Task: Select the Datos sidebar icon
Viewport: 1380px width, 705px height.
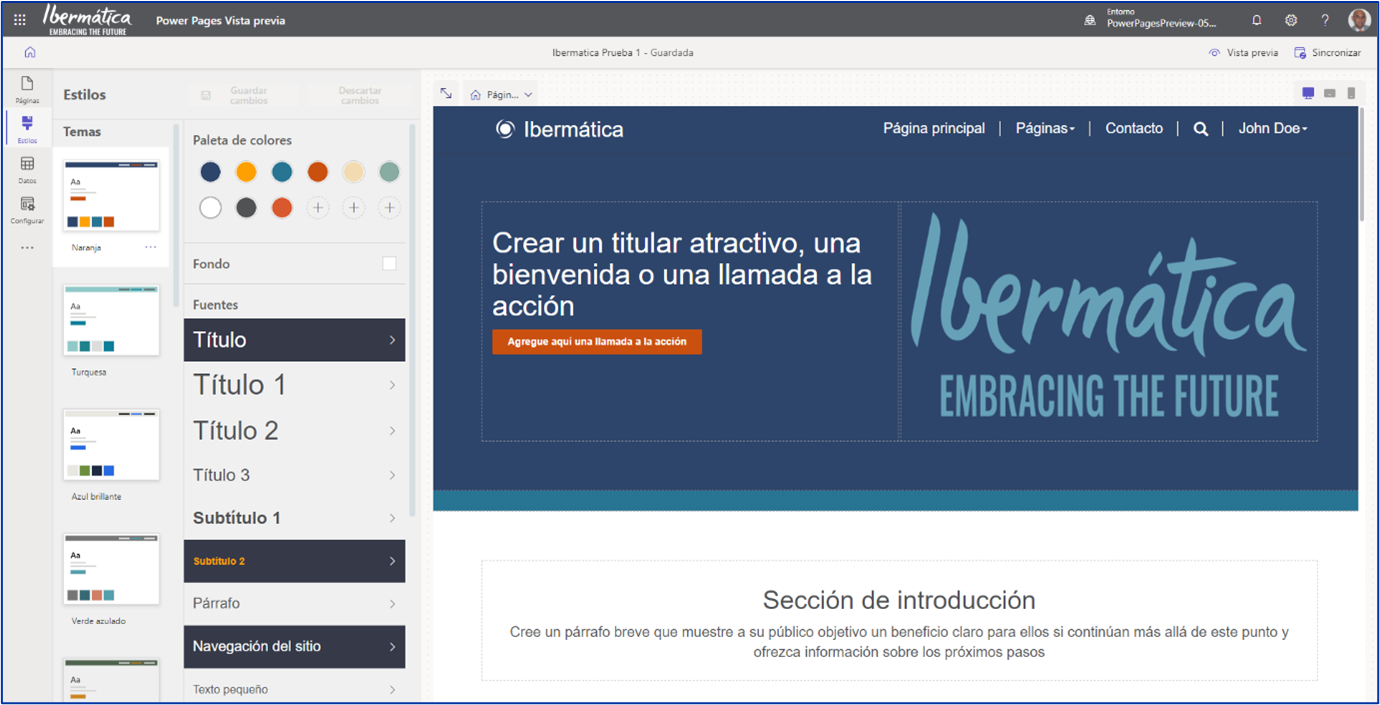Action: coord(27,170)
